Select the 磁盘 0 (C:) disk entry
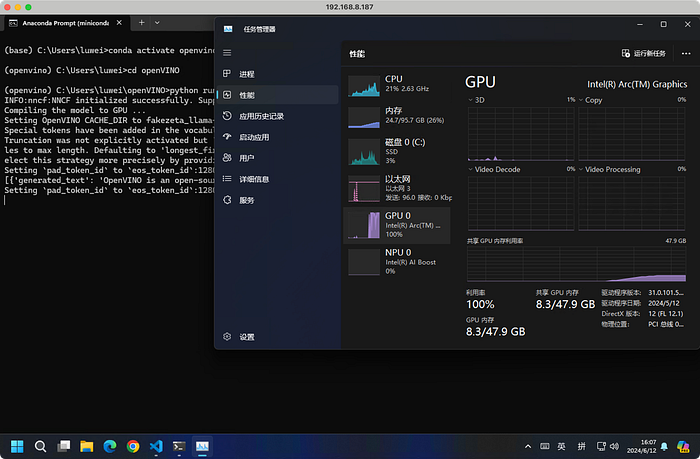The image size is (700, 459). point(397,151)
